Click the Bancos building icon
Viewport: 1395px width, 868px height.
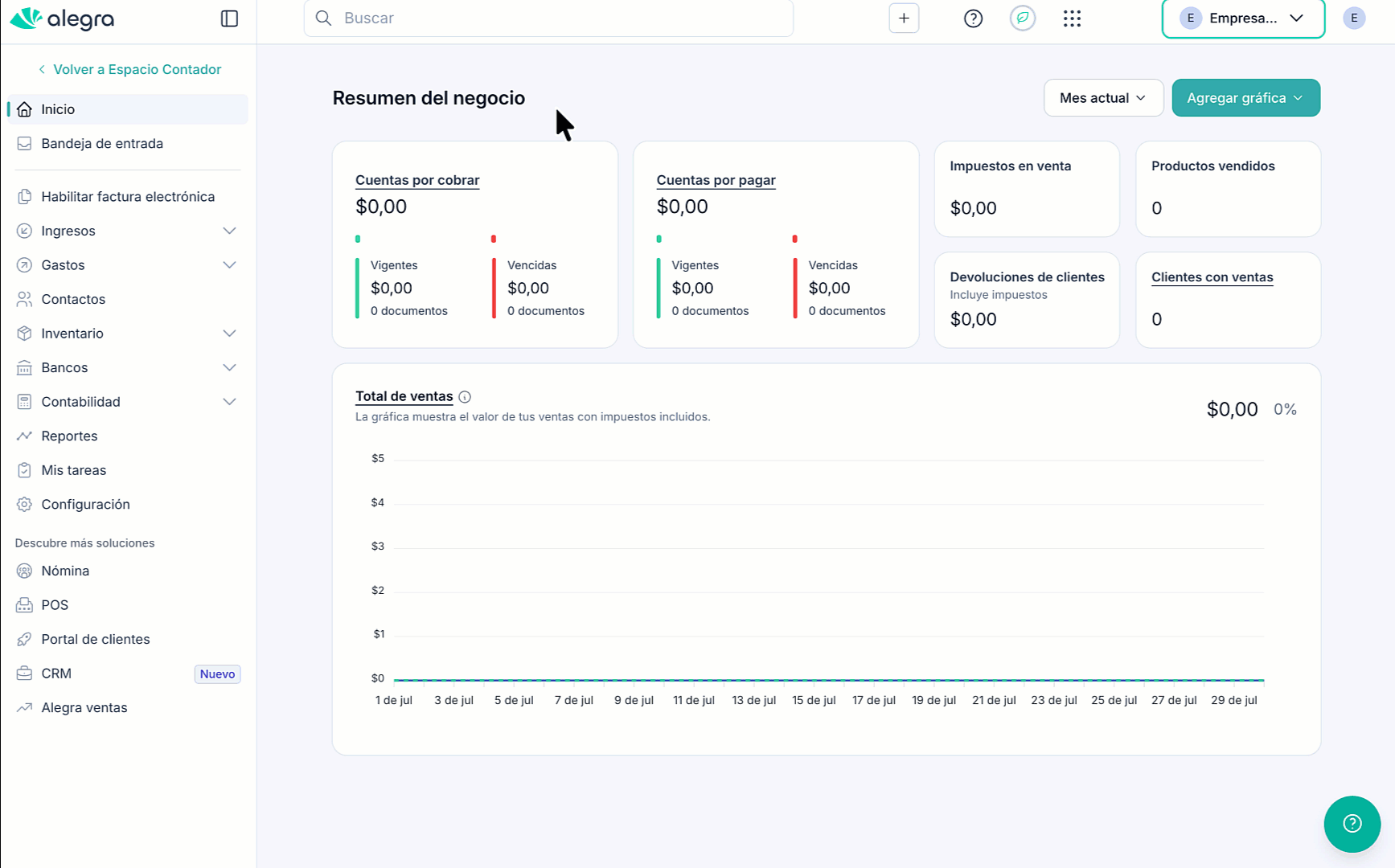[25, 367]
